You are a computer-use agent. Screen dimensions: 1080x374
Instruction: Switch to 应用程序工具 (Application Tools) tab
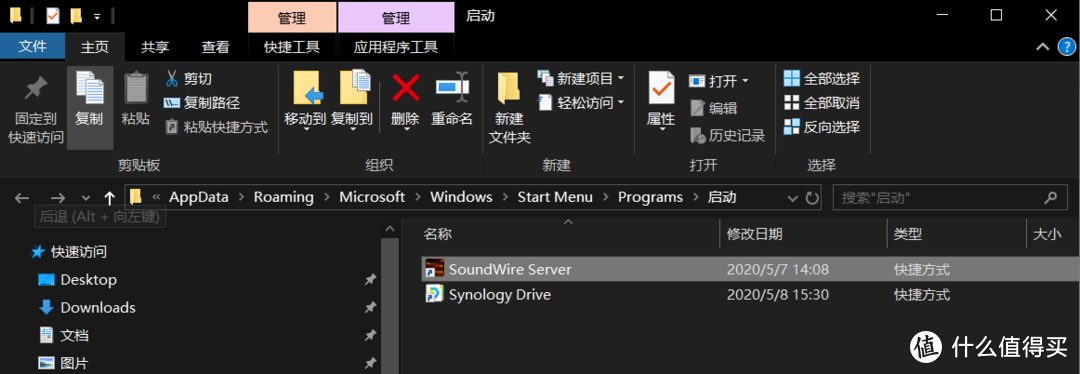pyautogui.click(x=395, y=47)
